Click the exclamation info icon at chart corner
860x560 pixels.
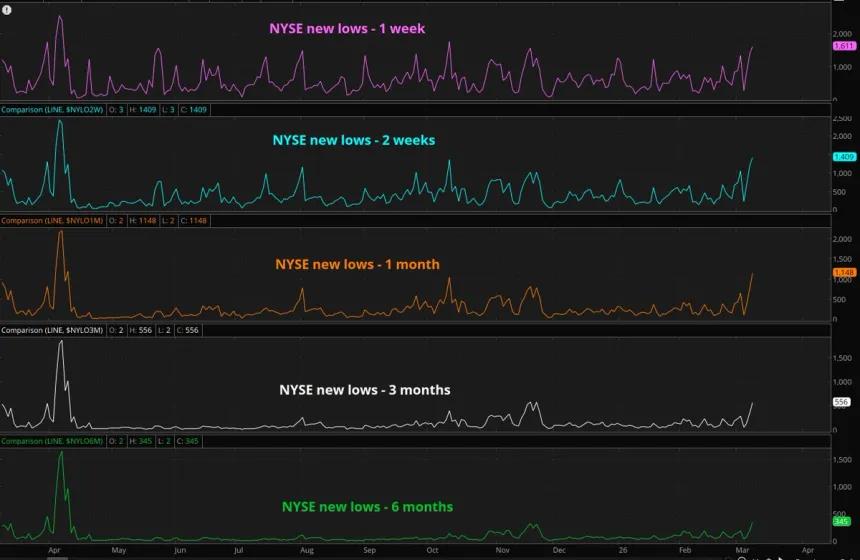point(7,10)
